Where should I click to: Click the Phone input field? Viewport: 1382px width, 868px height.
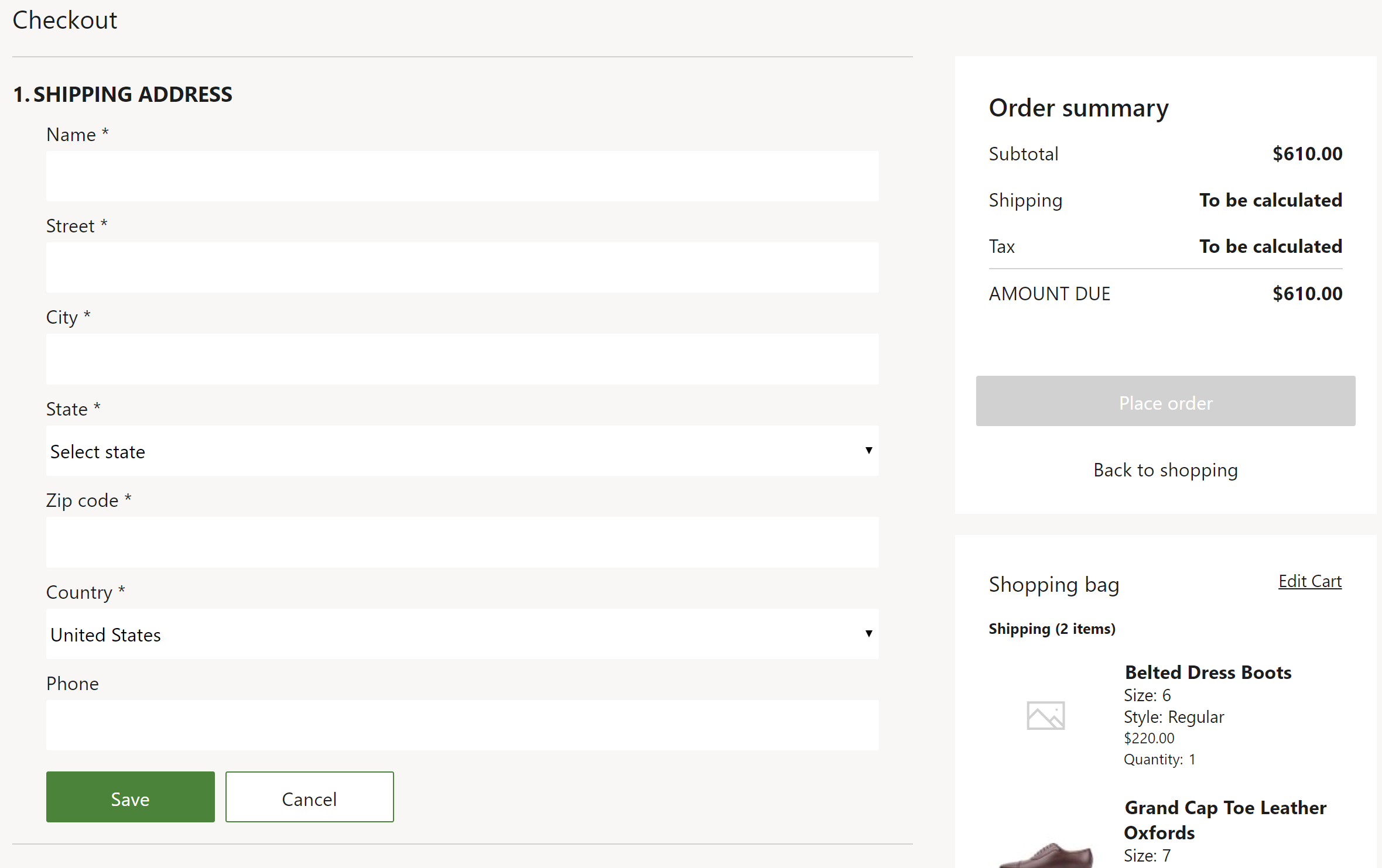(462, 726)
